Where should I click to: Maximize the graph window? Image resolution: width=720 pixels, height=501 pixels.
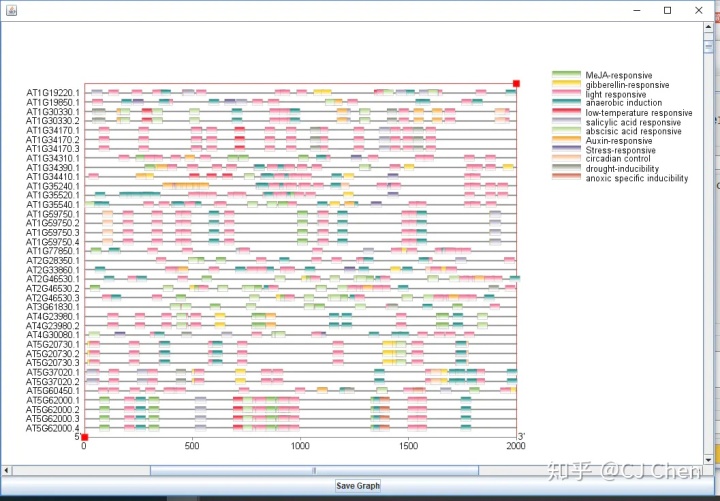click(x=668, y=10)
